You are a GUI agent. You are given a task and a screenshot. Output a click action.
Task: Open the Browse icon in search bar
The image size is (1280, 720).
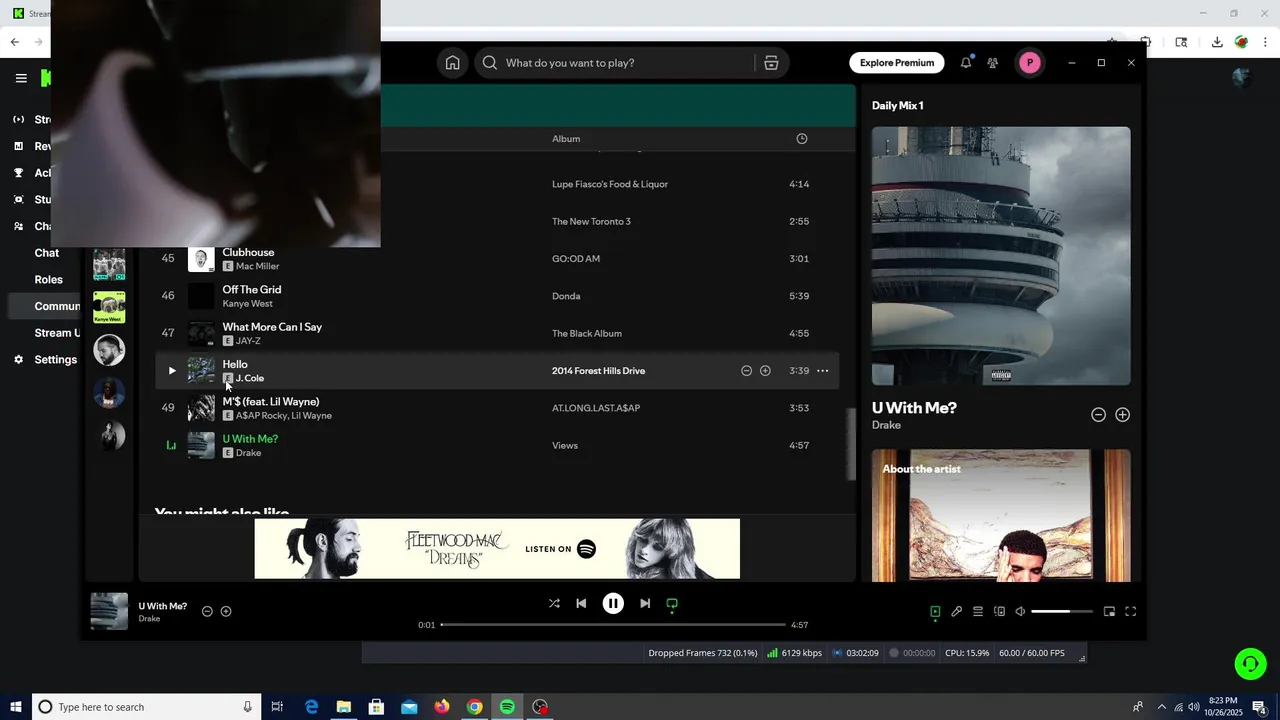[x=771, y=63]
